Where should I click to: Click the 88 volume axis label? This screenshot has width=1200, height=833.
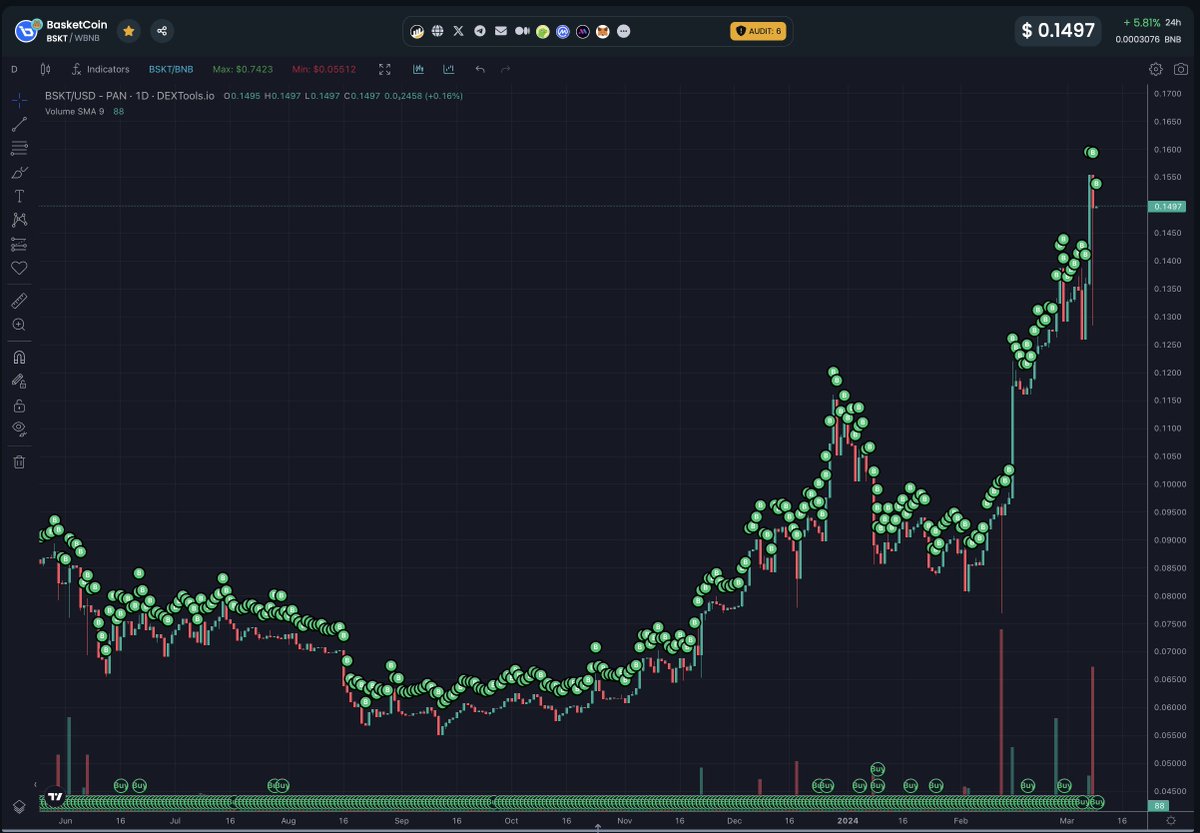1160,805
